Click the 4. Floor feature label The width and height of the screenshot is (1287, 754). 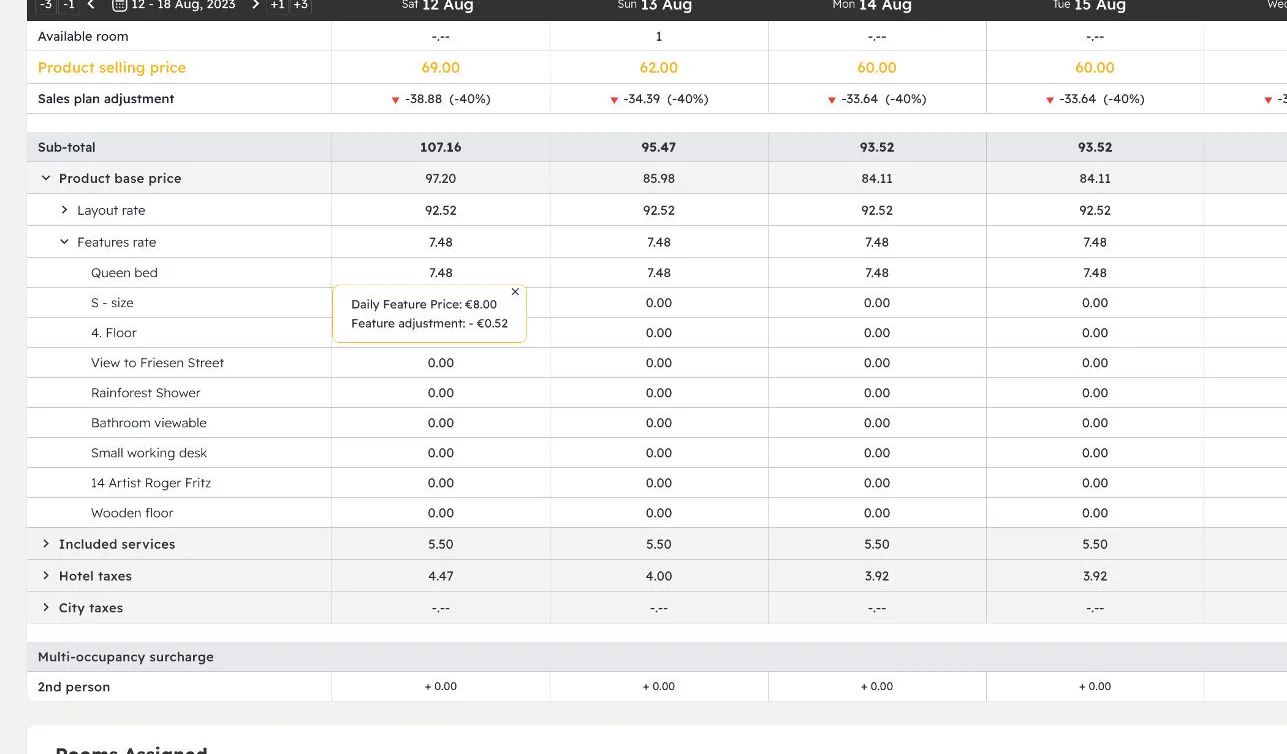coord(114,333)
